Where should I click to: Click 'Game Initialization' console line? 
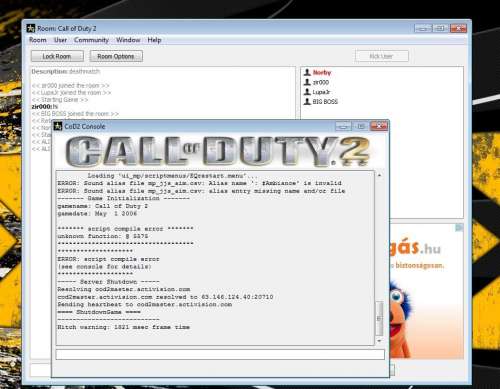[124, 198]
